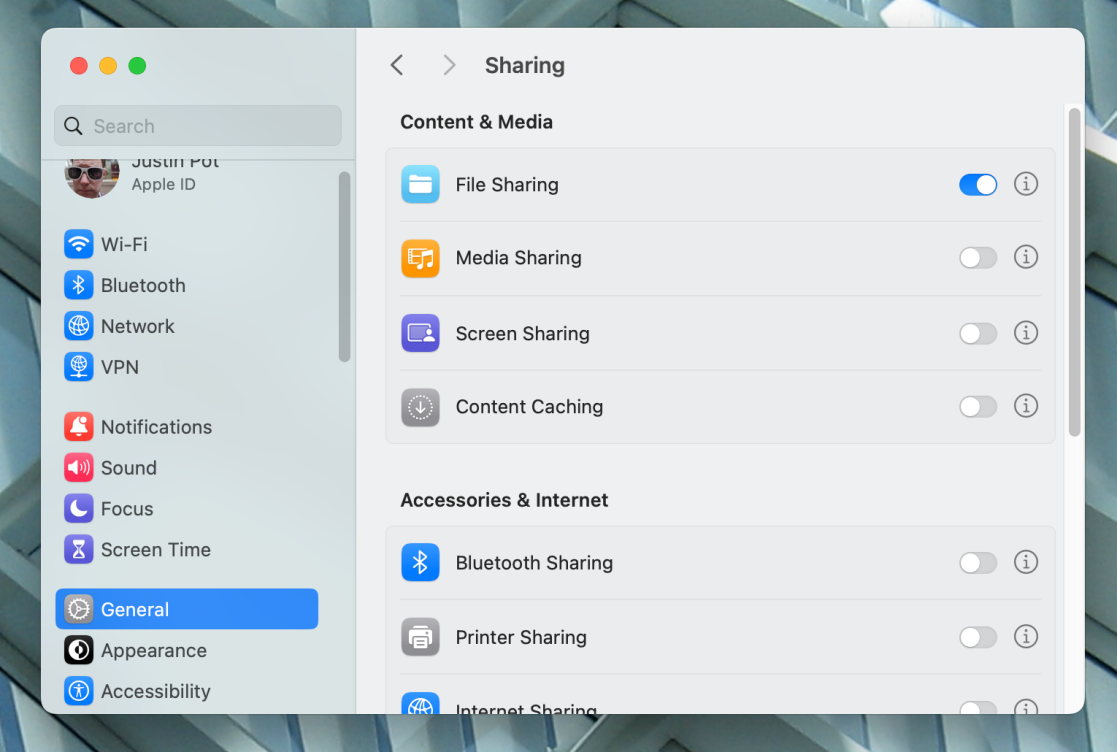Disable the File Sharing toggle
Viewport: 1117px width, 752px height.
tap(978, 184)
